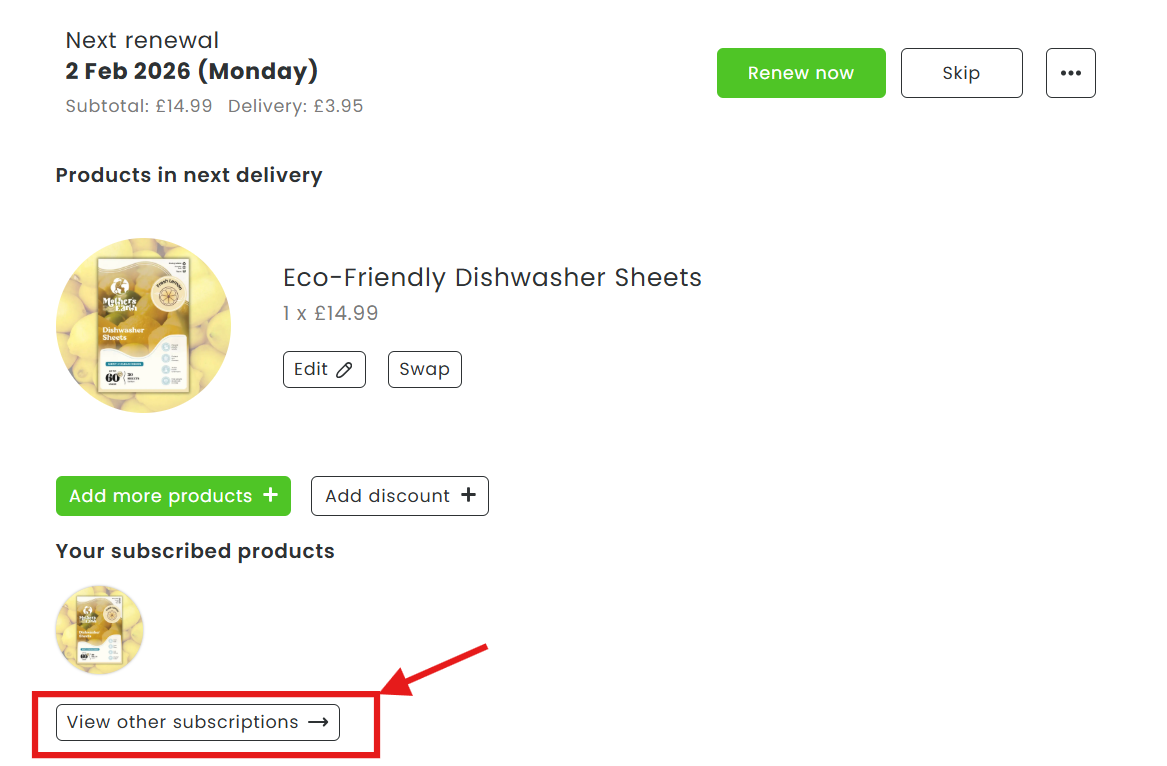The image size is (1167, 766).
Task: Click the large Dishwasher Sheets product image
Action: (x=143, y=325)
